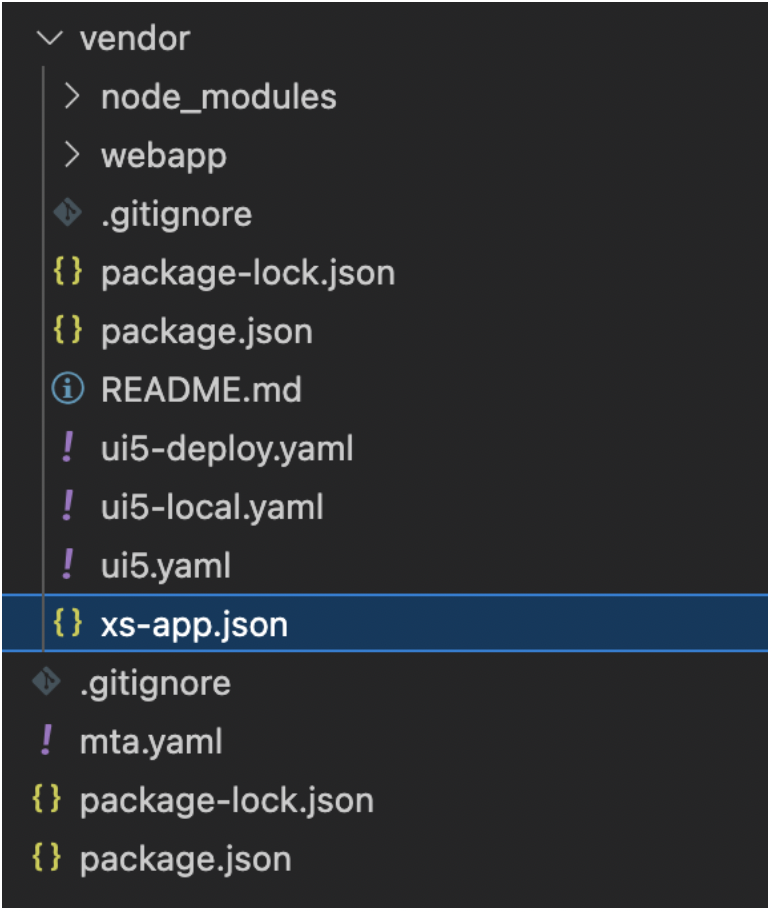
Task: Select the webapp folder name
Action: (164, 156)
